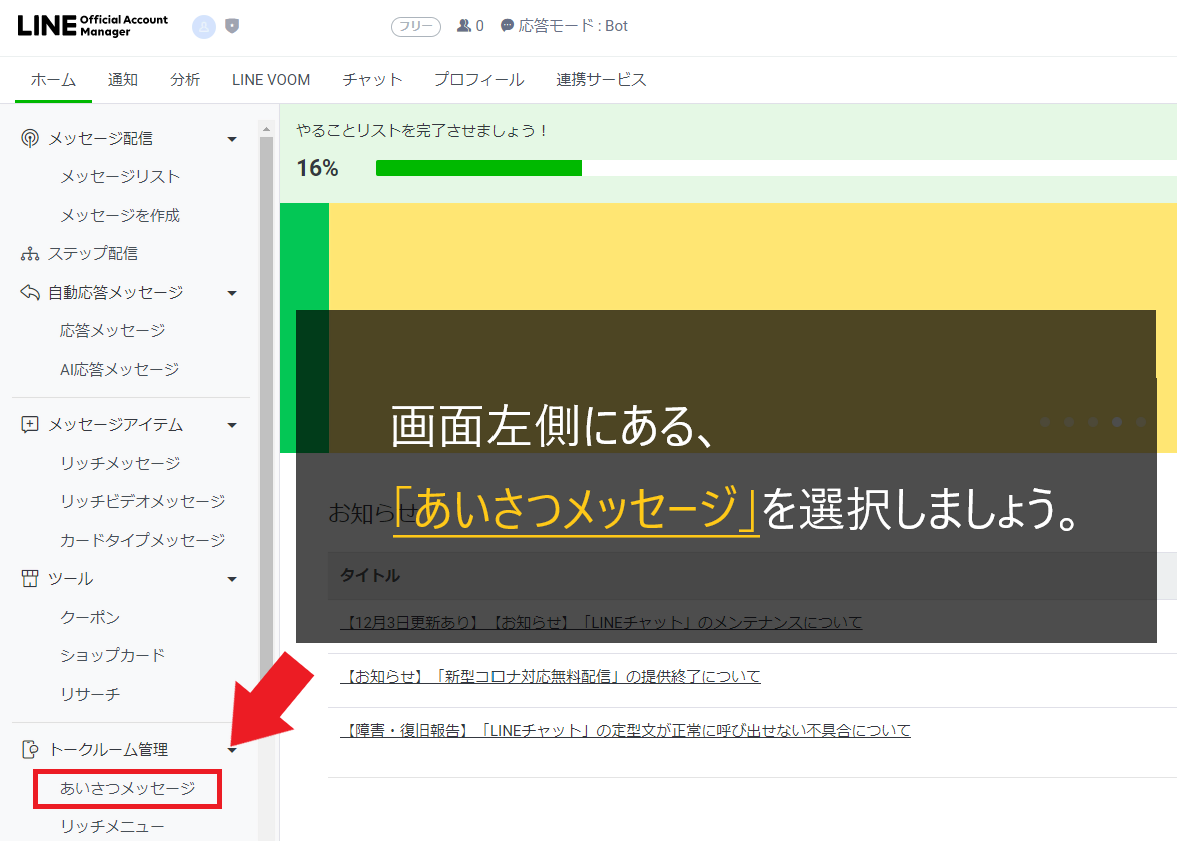
Task: Open the LINE VOOM tab
Action: pos(271,80)
